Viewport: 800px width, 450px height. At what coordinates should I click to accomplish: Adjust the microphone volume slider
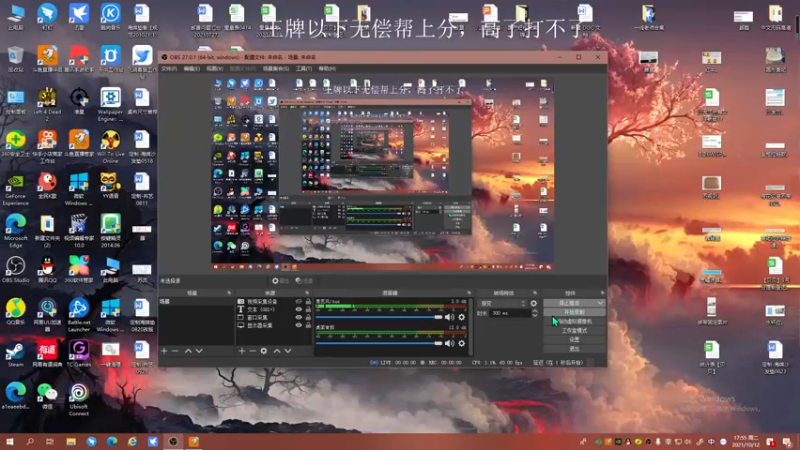[379, 317]
